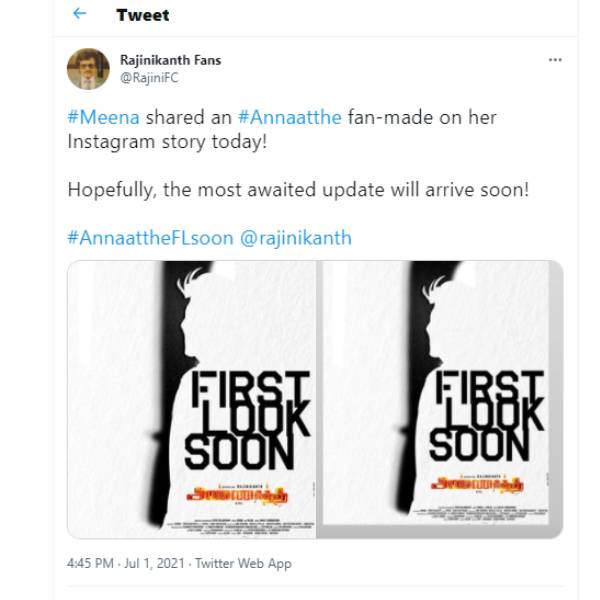Open the @RajiniFC handle
This screenshot has width=600, height=600.
point(149,78)
